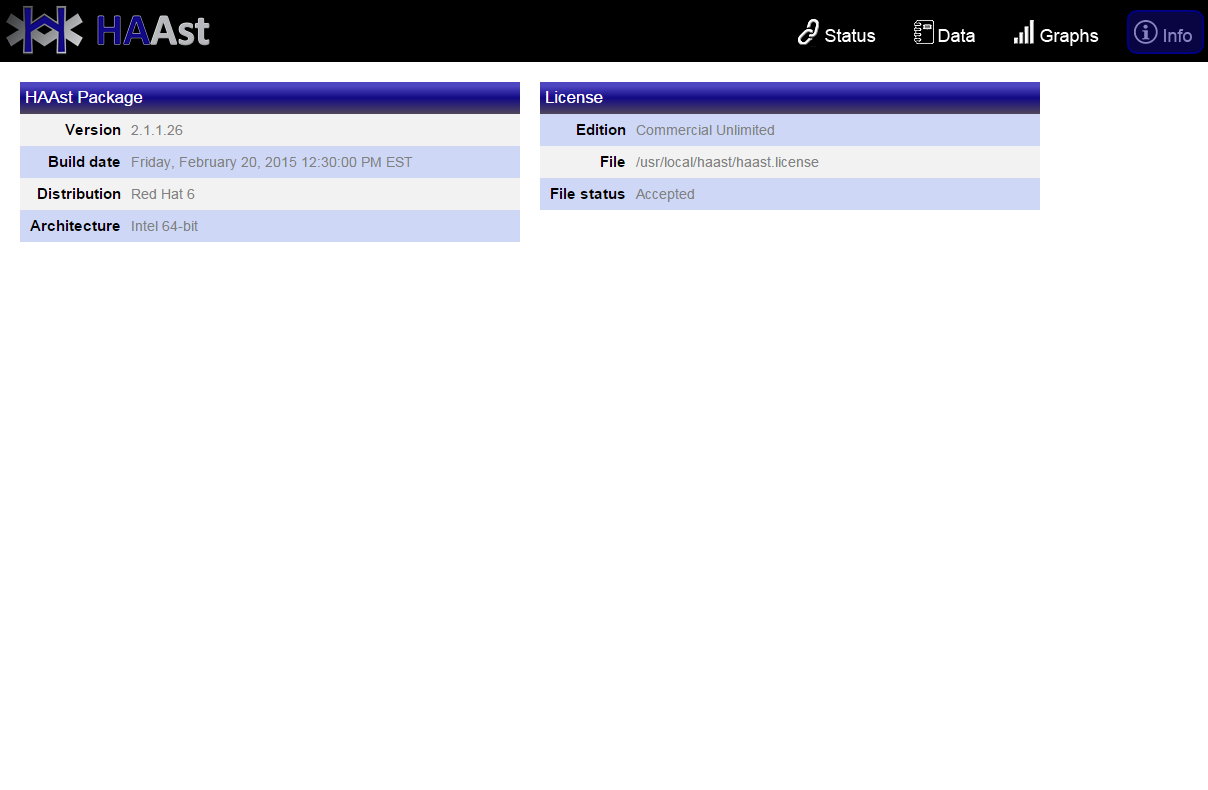Click the chain link Status icon
The width and height of the screenshot is (1208, 790).
pos(808,33)
